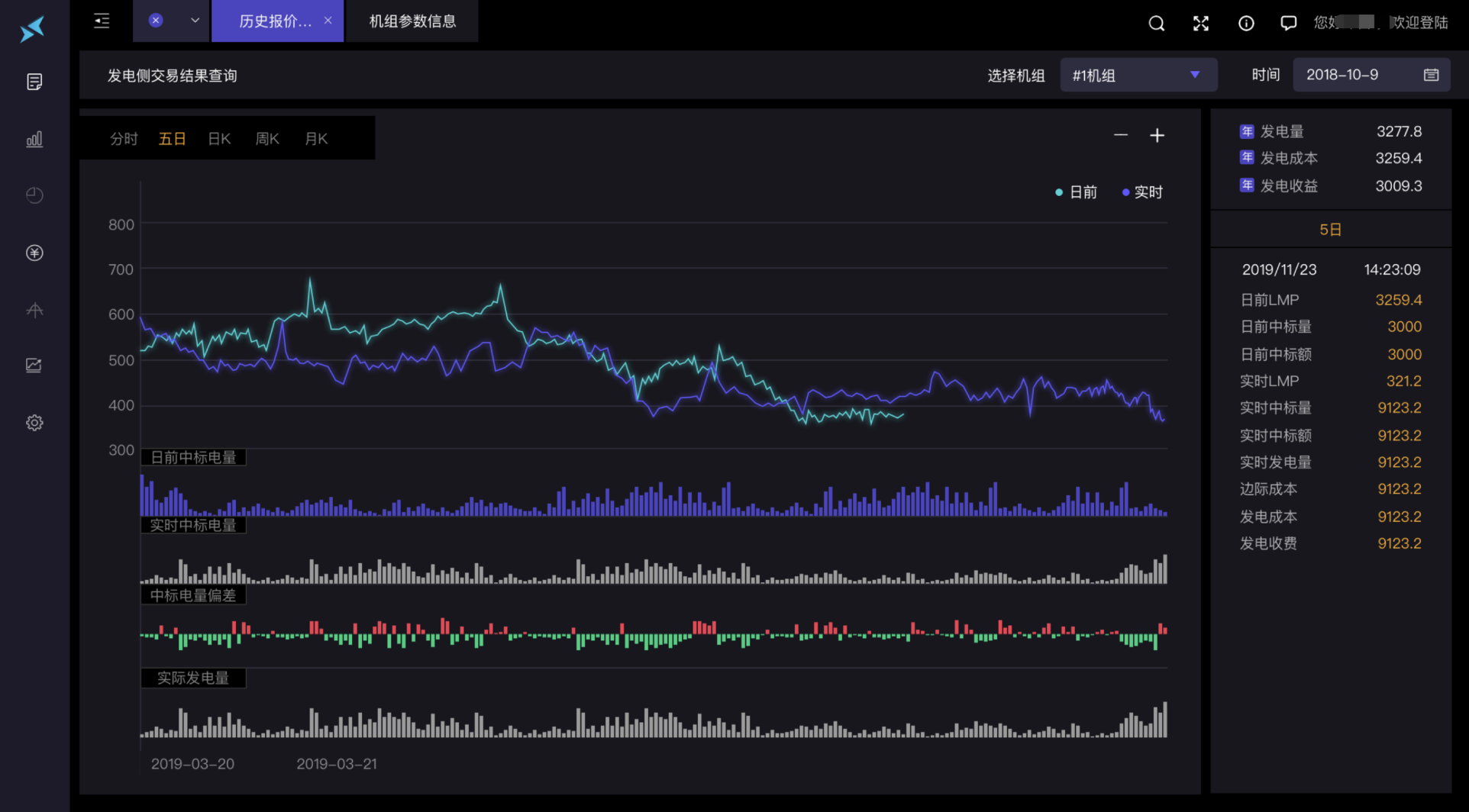Click the 实际发电量 chart label
The image size is (1469, 812).
tap(193, 678)
